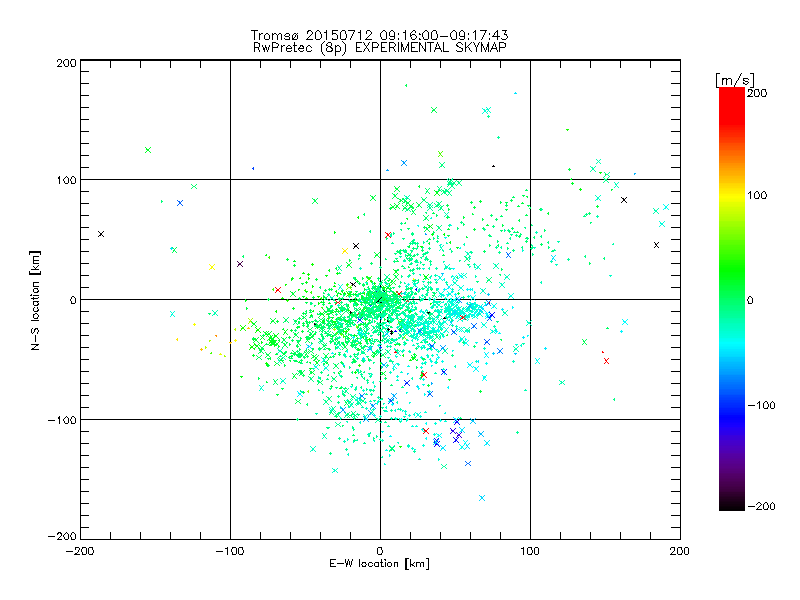Click the "[m/s]" unit label above colorbar
The width and height of the screenshot is (800, 600).
pyautogui.click(x=735, y=80)
